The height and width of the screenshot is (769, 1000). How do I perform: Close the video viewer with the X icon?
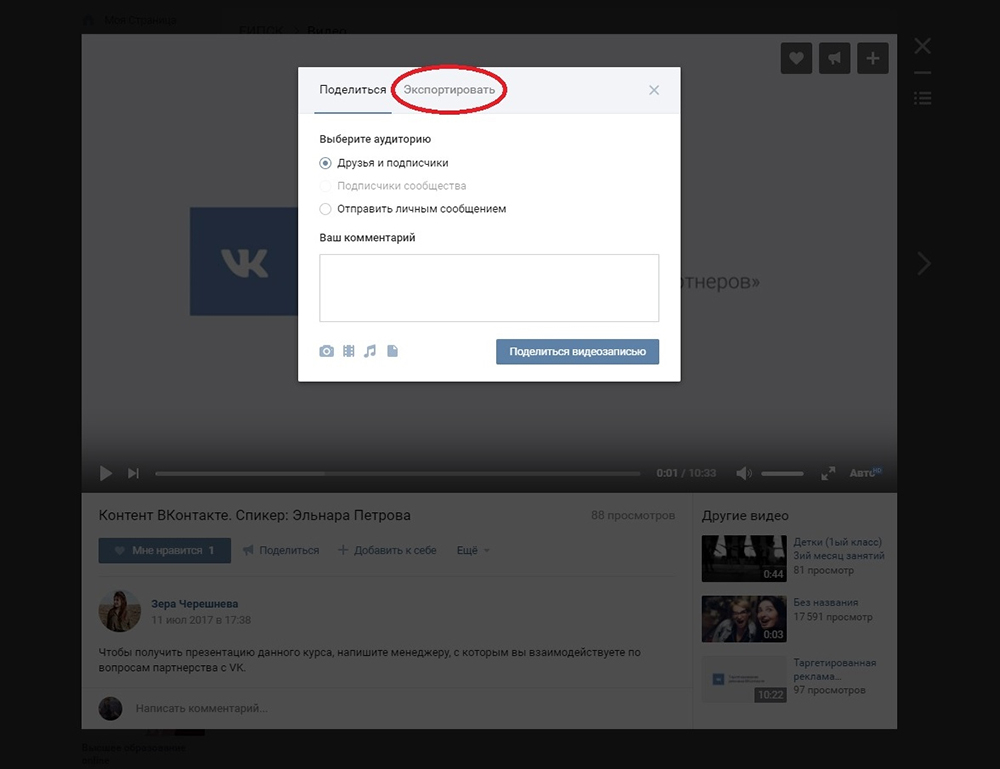pos(922,46)
